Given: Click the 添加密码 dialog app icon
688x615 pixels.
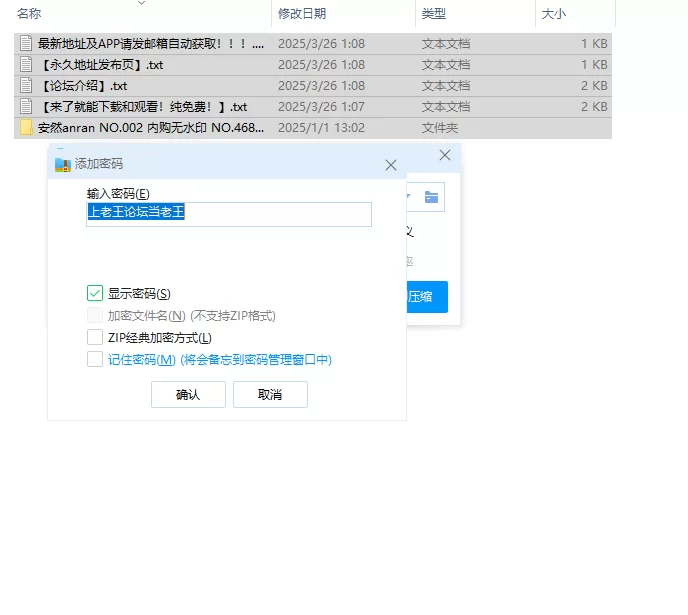Looking at the screenshot, I should pos(63,164).
